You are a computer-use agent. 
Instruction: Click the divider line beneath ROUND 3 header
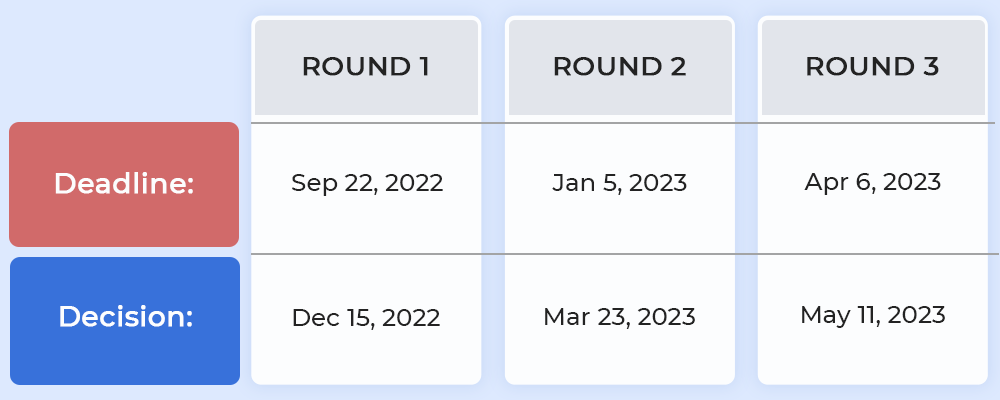click(872, 123)
